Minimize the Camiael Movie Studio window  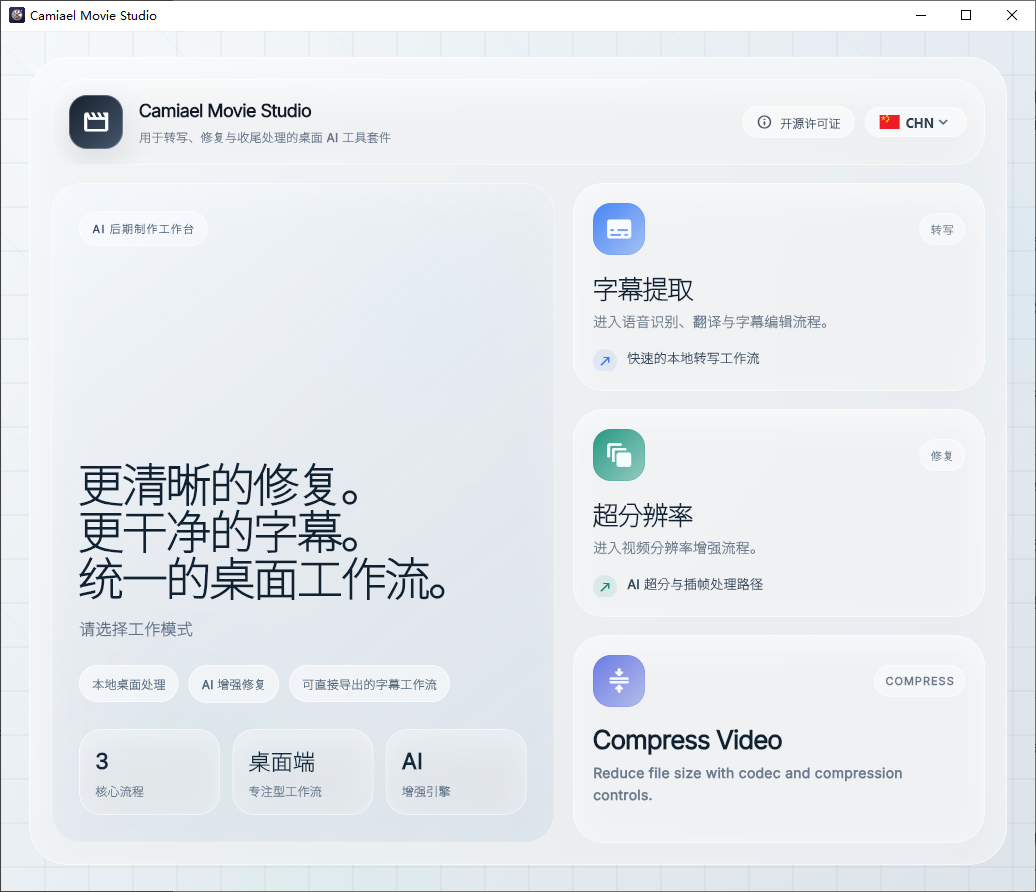[920, 15]
